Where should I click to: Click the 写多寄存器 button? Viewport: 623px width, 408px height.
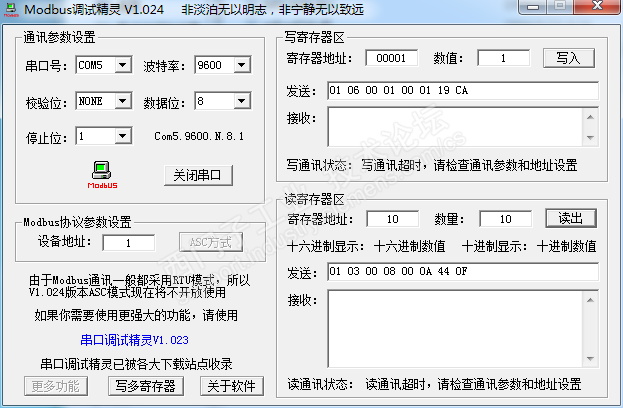coord(145,386)
